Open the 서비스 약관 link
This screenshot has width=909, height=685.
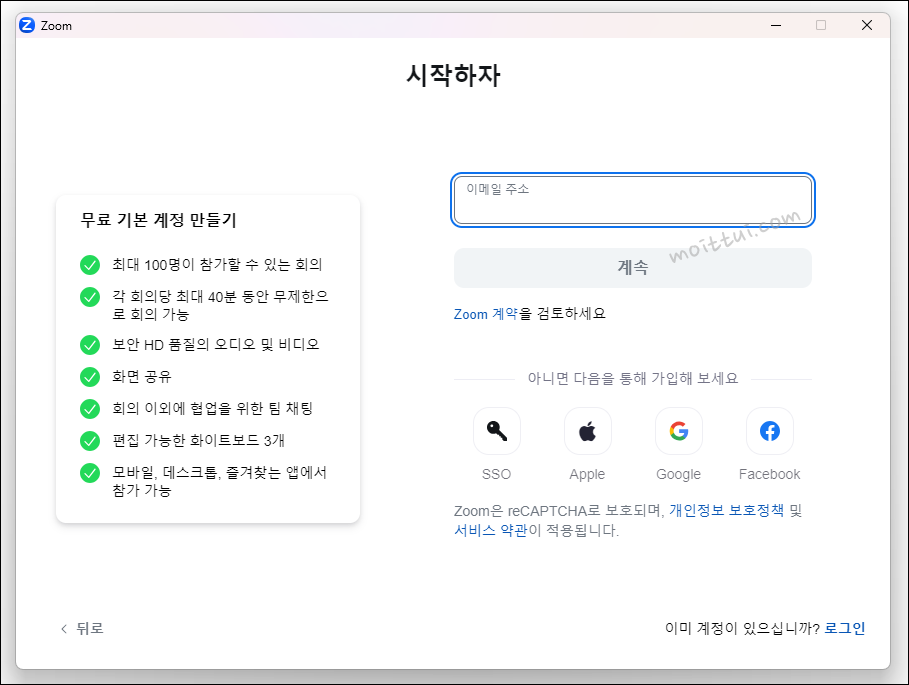pos(490,530)
